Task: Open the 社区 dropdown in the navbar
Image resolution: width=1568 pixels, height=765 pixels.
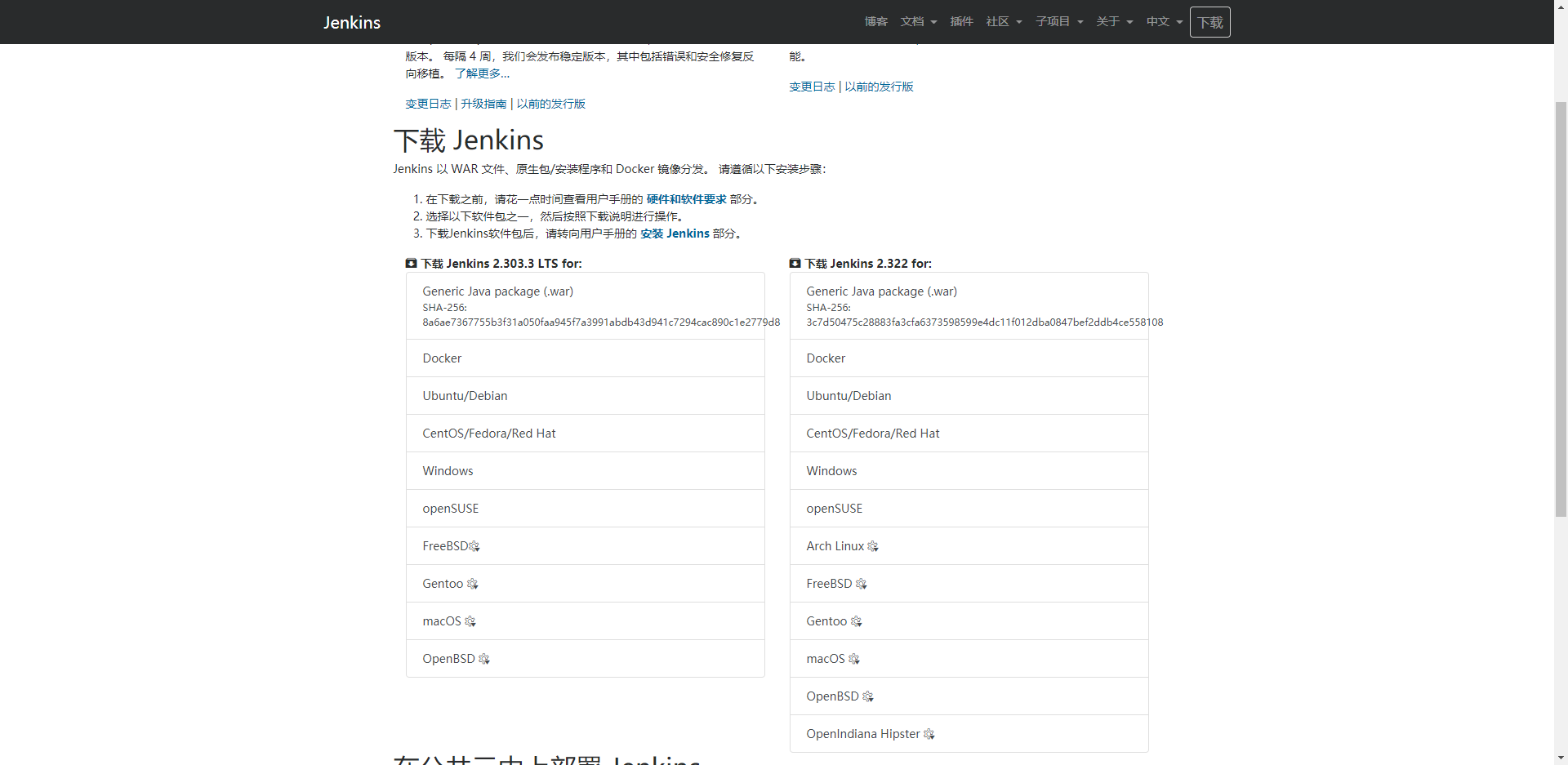Action: tap(1003, 22)
